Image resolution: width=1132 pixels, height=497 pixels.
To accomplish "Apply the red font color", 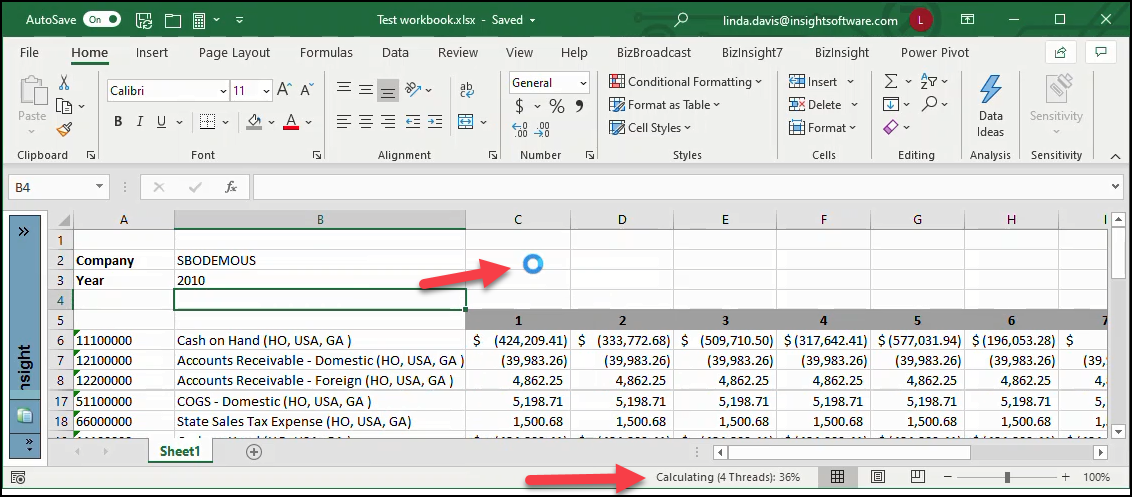I will point(291,121).
